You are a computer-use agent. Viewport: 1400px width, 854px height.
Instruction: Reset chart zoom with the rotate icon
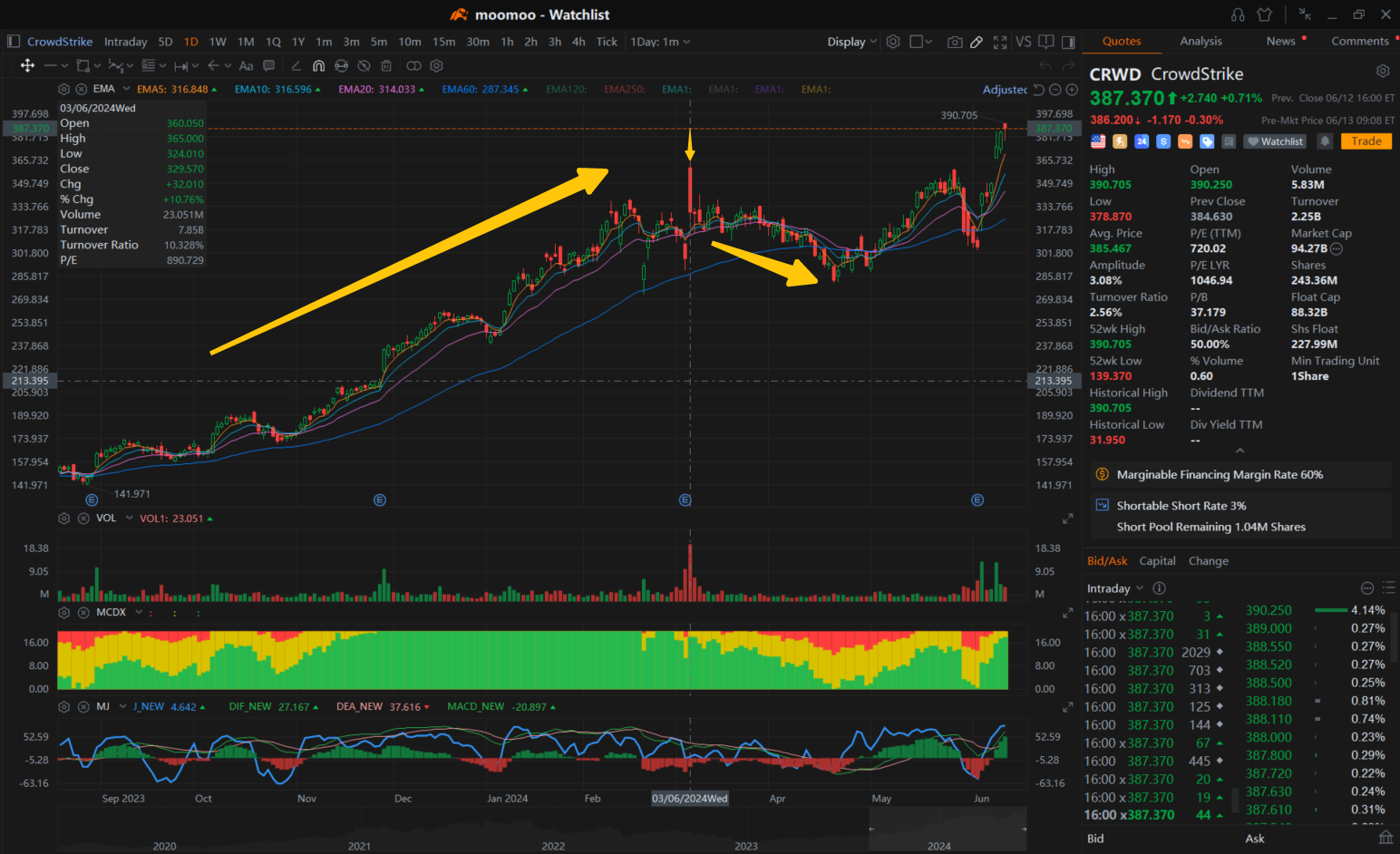1039,90
